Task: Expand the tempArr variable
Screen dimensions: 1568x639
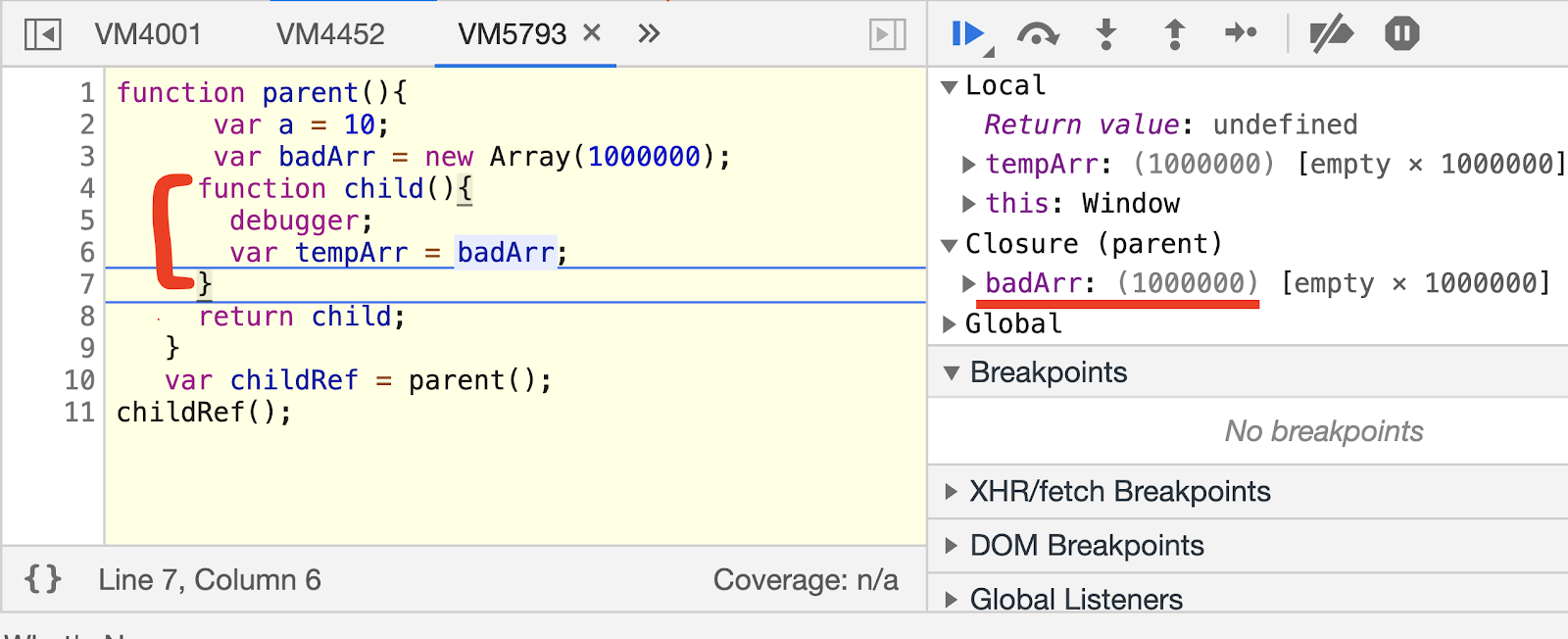Action: [x=968, y=165]
